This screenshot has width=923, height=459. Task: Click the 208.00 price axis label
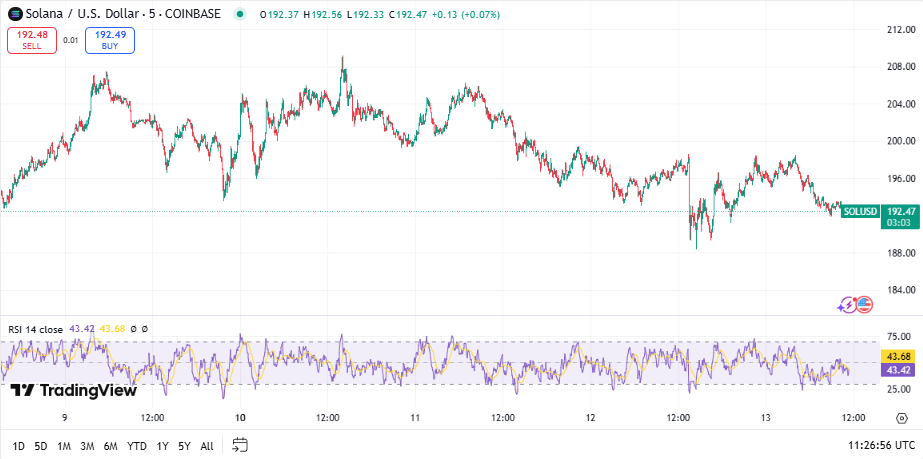(901, 66)
